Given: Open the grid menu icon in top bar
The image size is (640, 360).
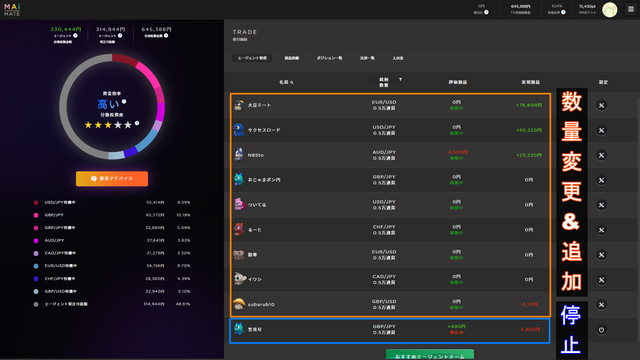Looking at the screenshot, I should point(631,9).
